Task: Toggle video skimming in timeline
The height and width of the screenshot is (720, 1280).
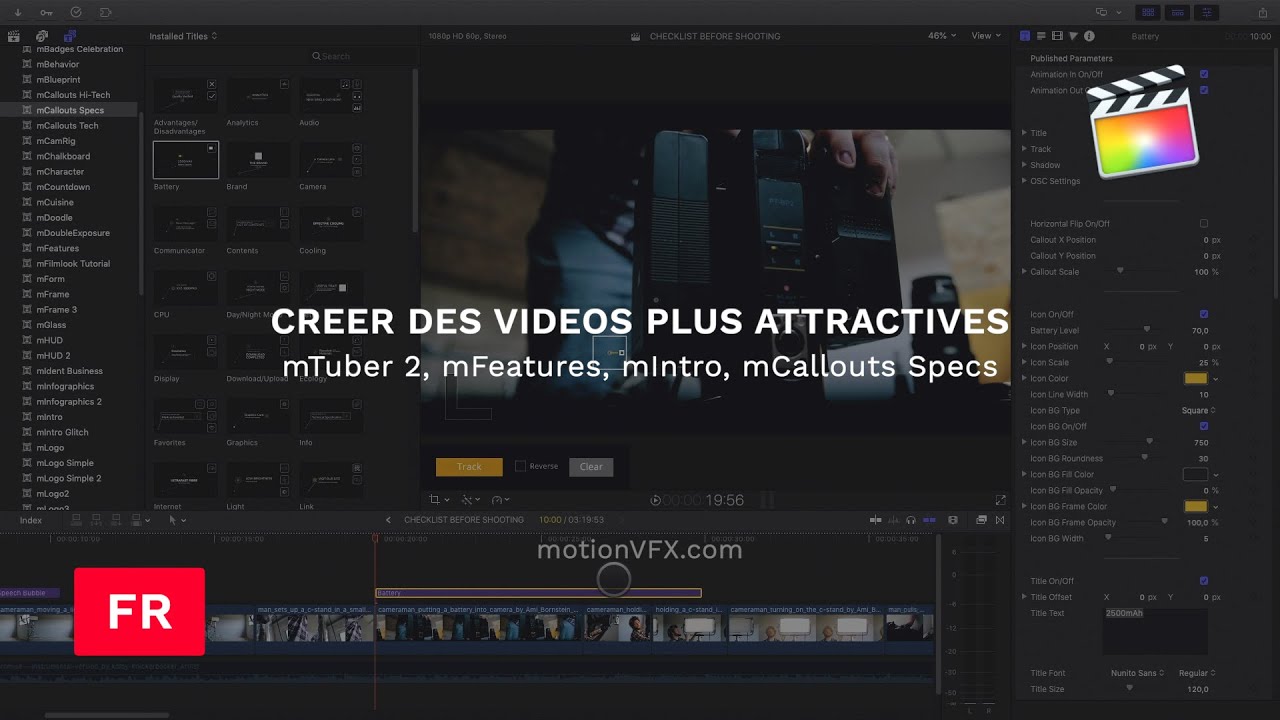Action: click(x=875, y=520)
